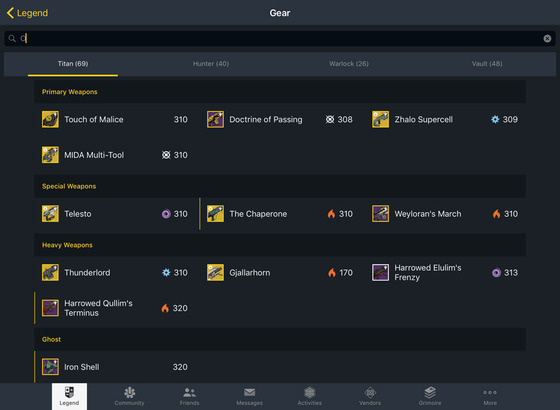Select kinetic damage icon beside MIDA Multi-Tool
The image size is (560, 410).
point(166,155)
